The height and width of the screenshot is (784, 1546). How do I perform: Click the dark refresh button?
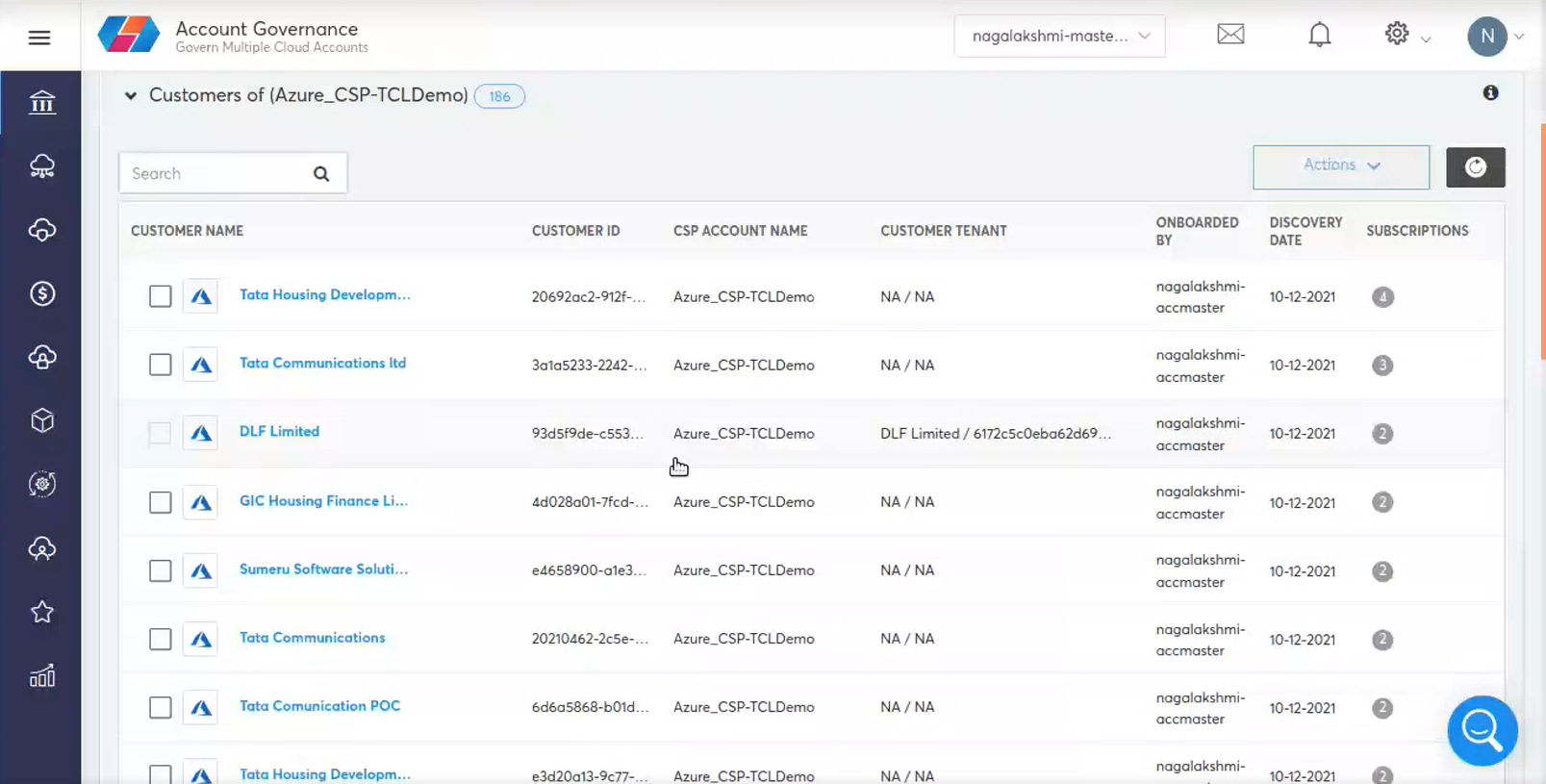1475,167
